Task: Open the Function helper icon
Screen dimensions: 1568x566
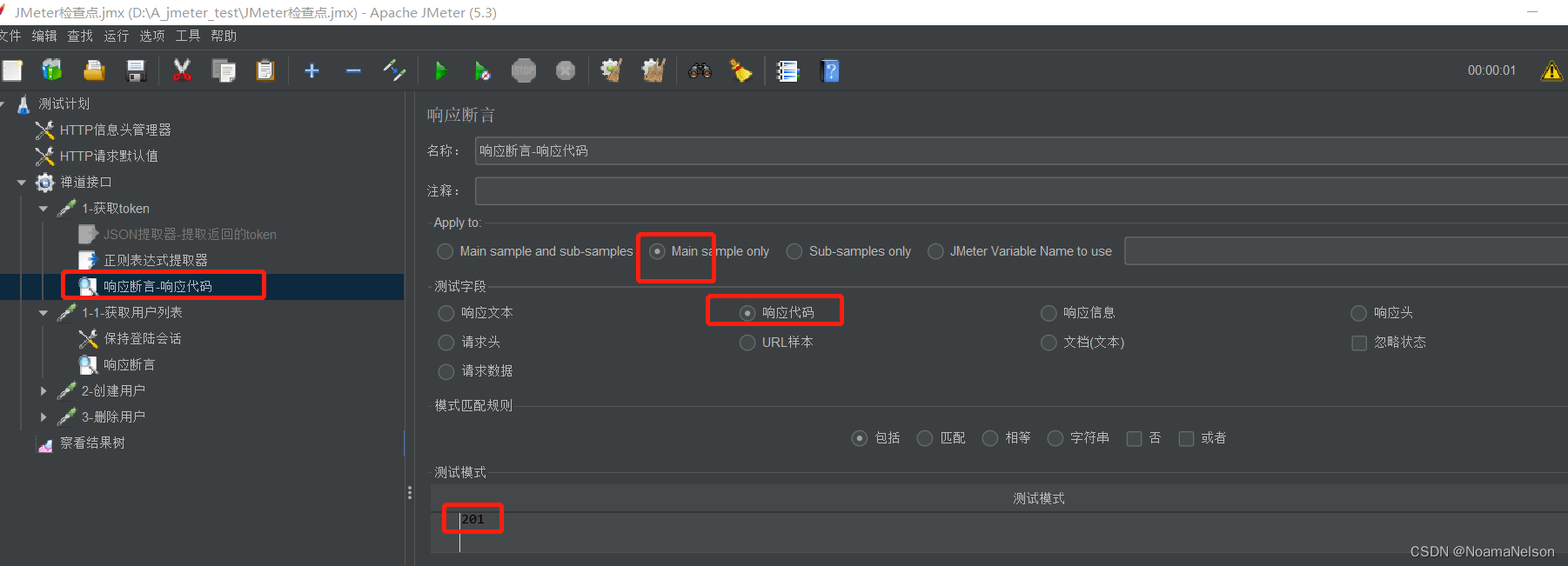Action: (x=787, y=71)
